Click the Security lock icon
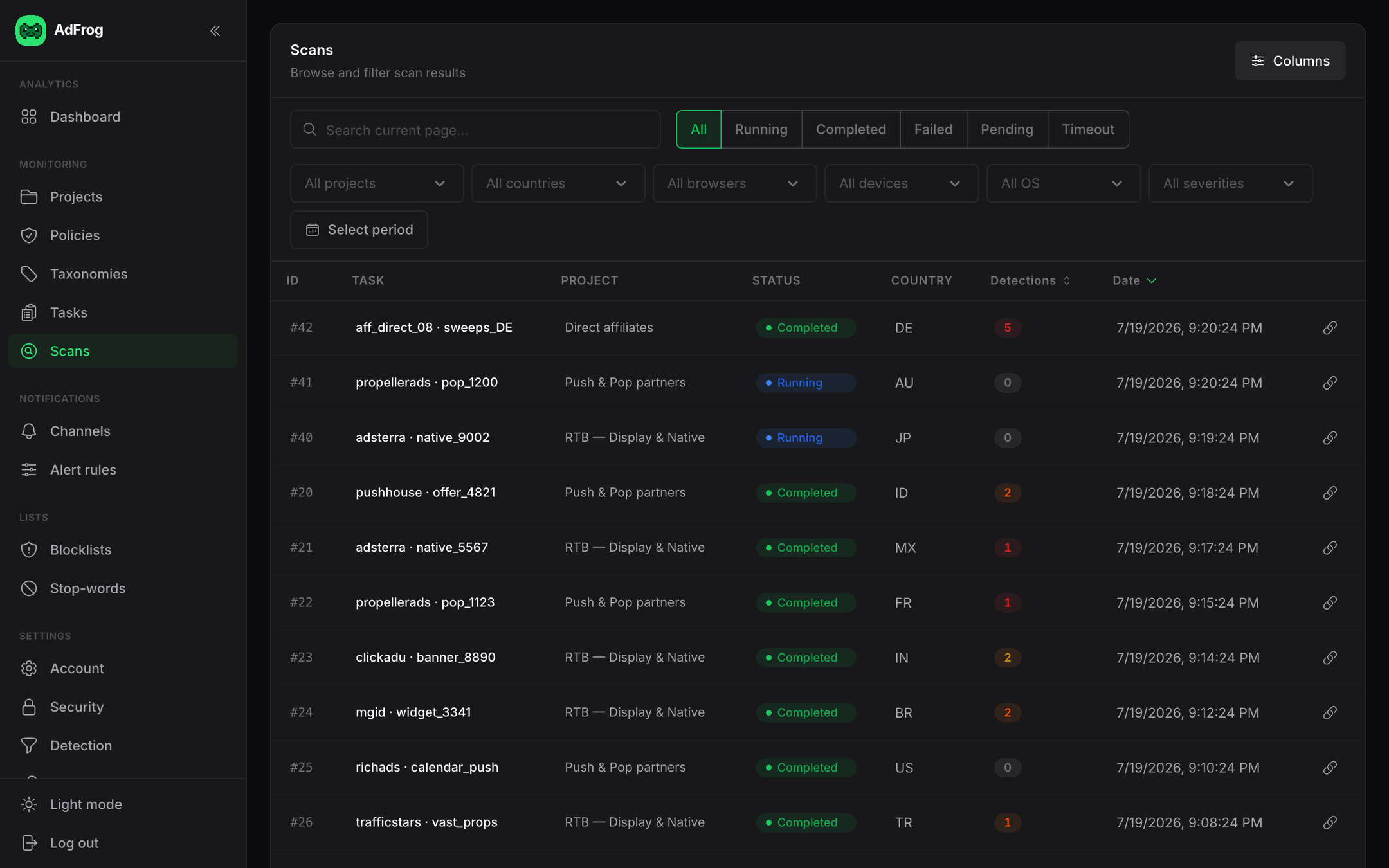The height and width of the screenshot is (868, 1389). pyautogui.click(x=29, y=707)
